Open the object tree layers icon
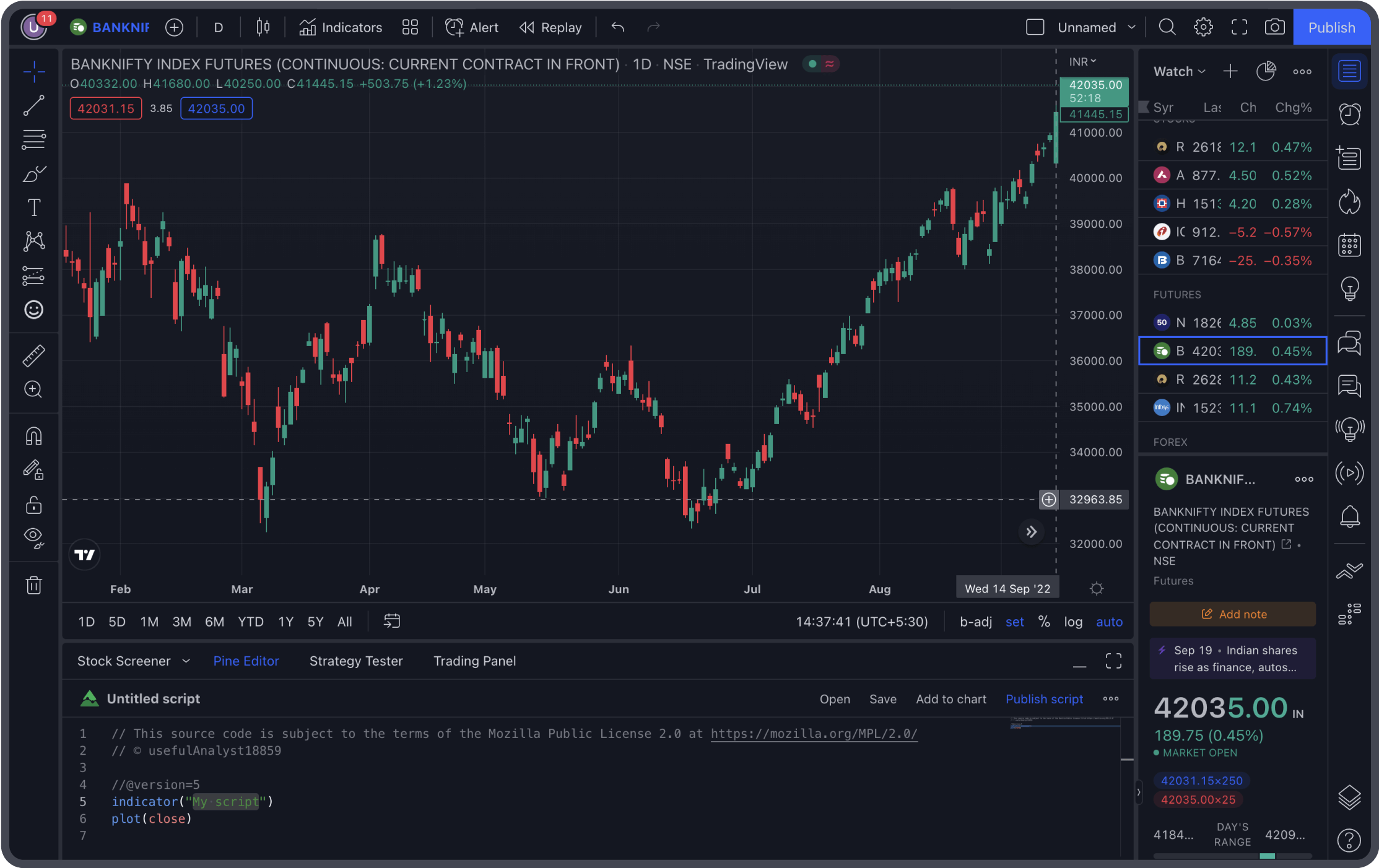 1350,797
